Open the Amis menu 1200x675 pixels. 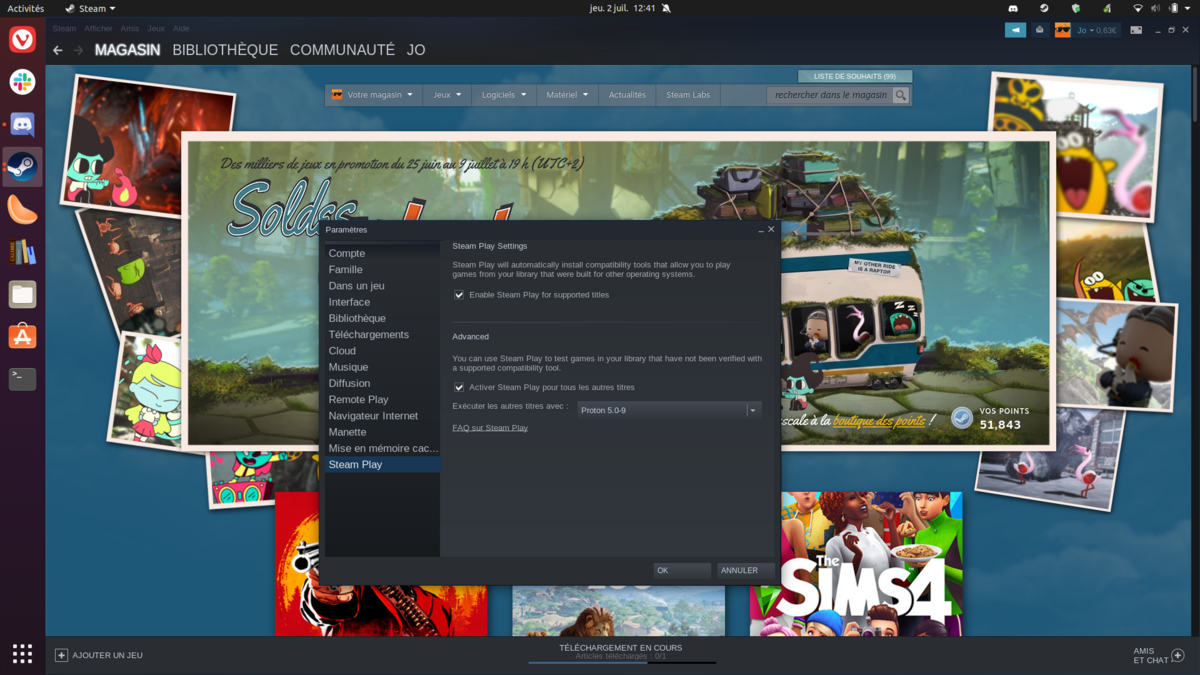pos(130,28)
